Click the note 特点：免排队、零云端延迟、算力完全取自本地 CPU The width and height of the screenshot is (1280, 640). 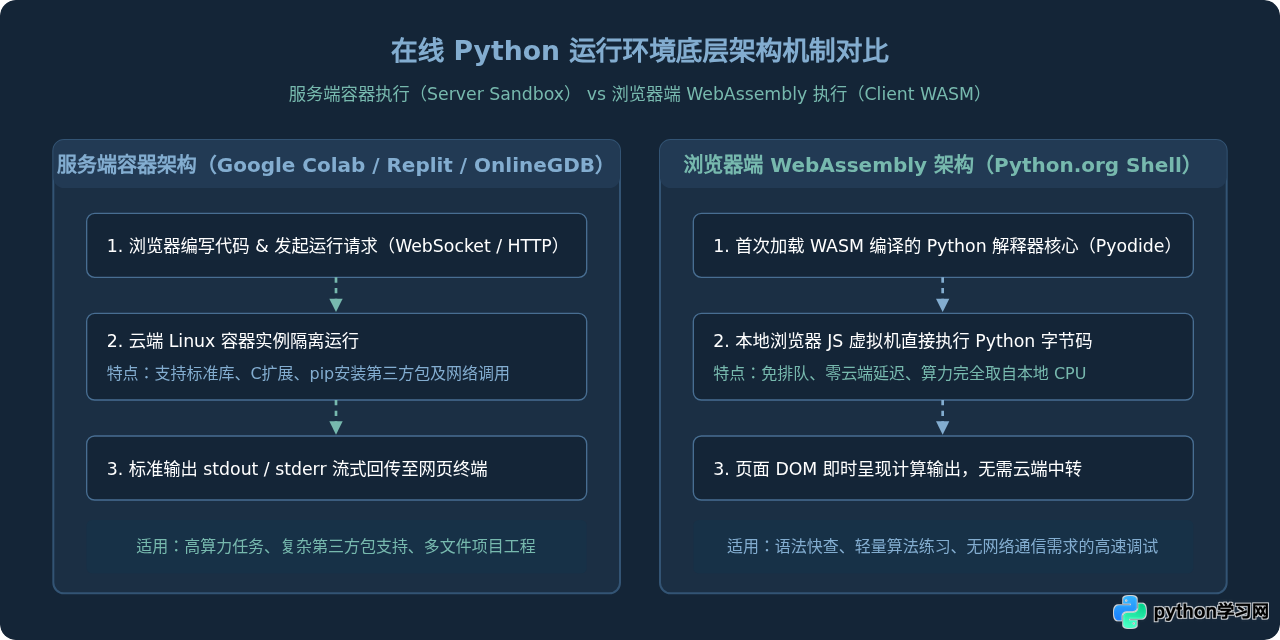900,374
